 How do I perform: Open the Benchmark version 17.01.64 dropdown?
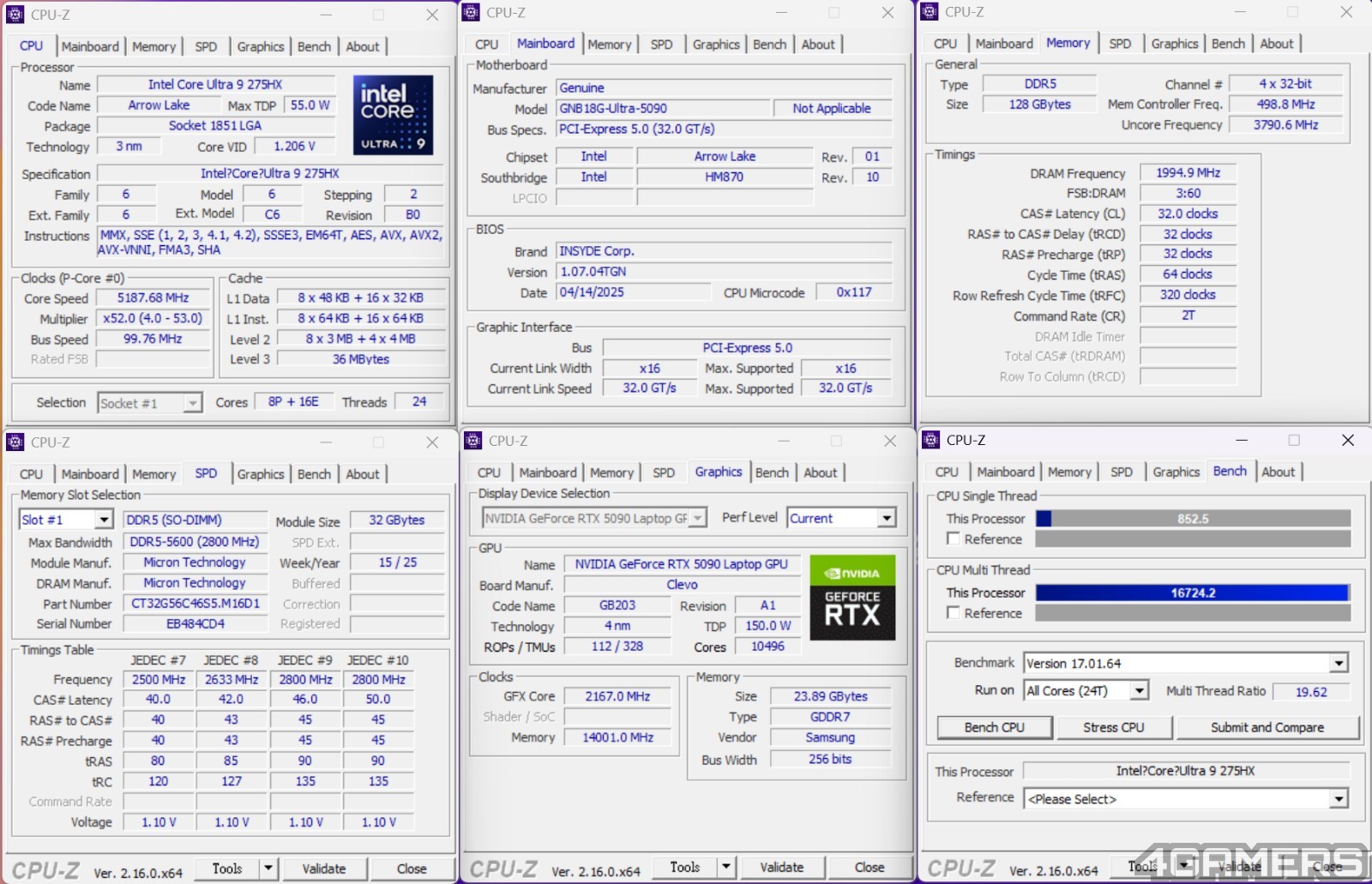(x=1339, y=664)
